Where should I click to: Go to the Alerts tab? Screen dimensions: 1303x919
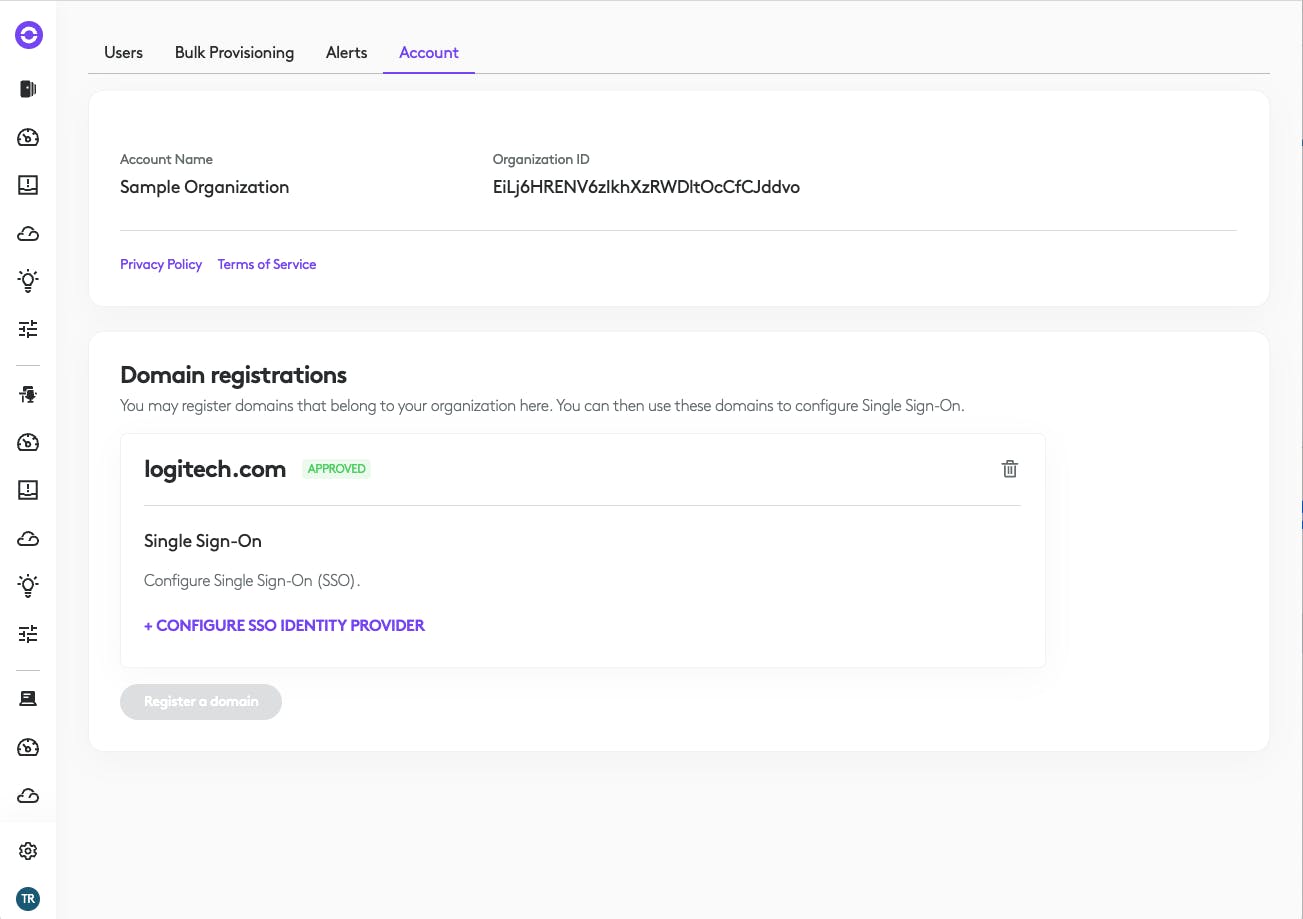point(346,53)
